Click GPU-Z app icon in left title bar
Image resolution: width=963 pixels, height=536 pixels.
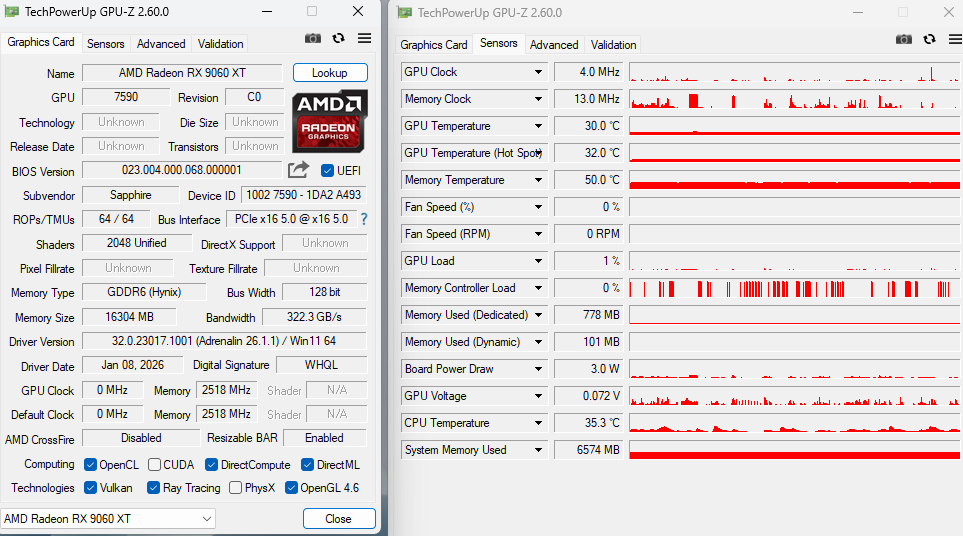coord(12,12)
